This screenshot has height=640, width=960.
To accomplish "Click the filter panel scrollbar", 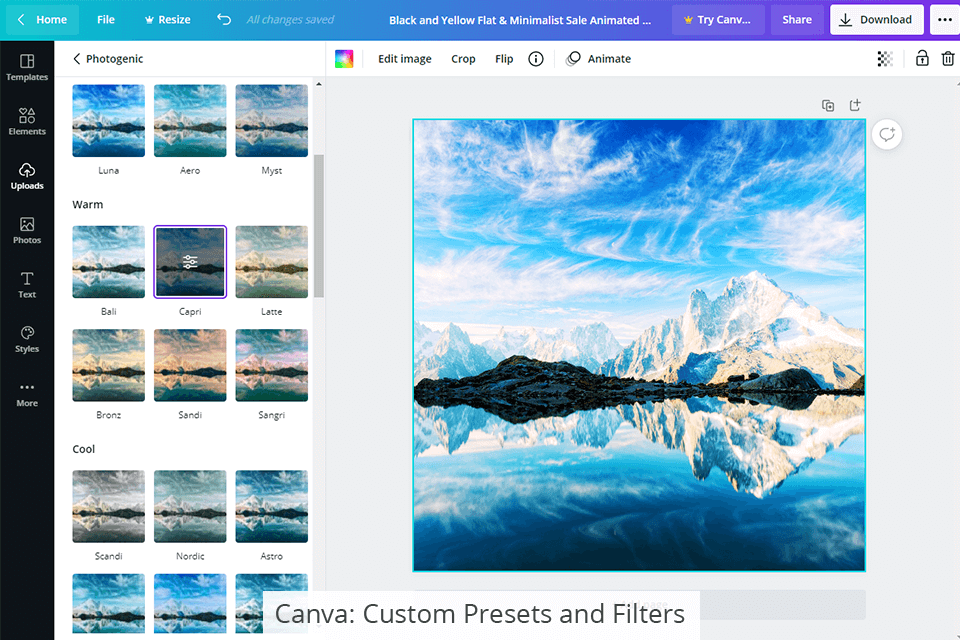I will pos(318,226).
